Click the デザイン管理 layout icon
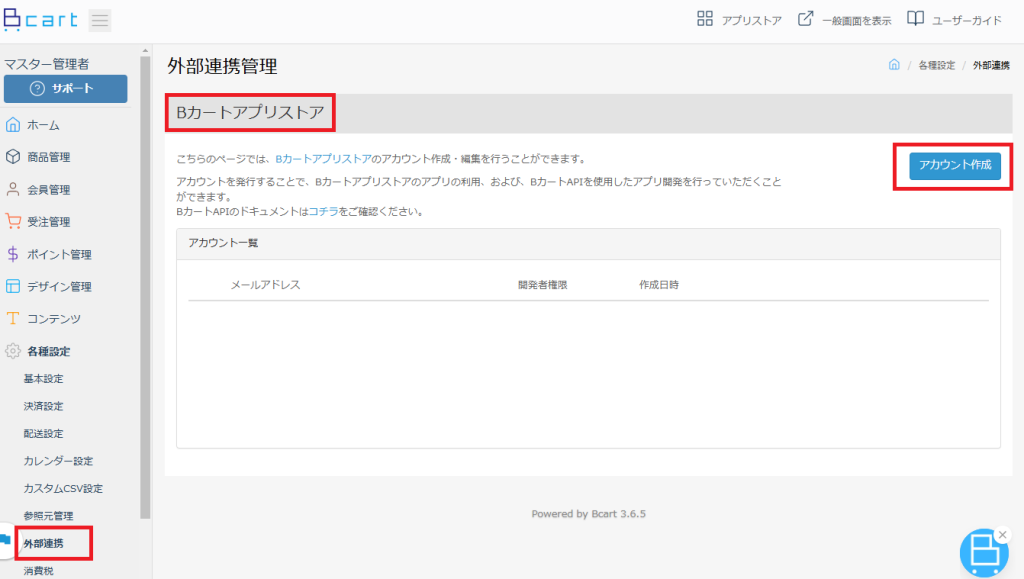 pyautogui.click(x=12, y=286)
